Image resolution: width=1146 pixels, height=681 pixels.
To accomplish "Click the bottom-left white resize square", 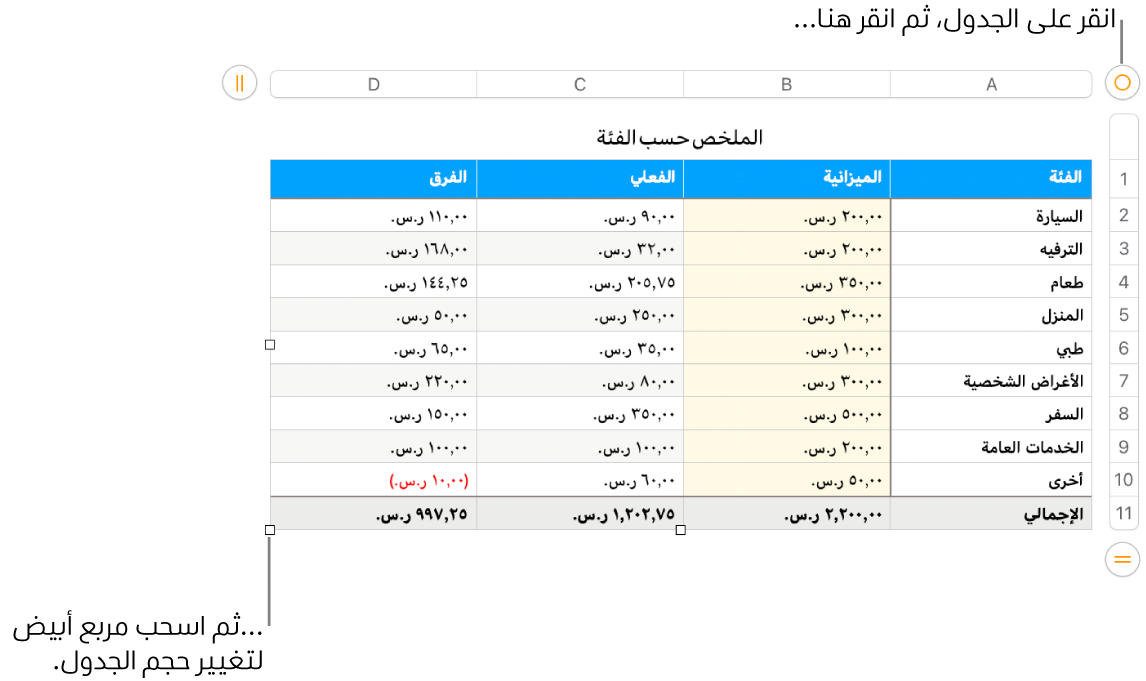I will 270,530.
